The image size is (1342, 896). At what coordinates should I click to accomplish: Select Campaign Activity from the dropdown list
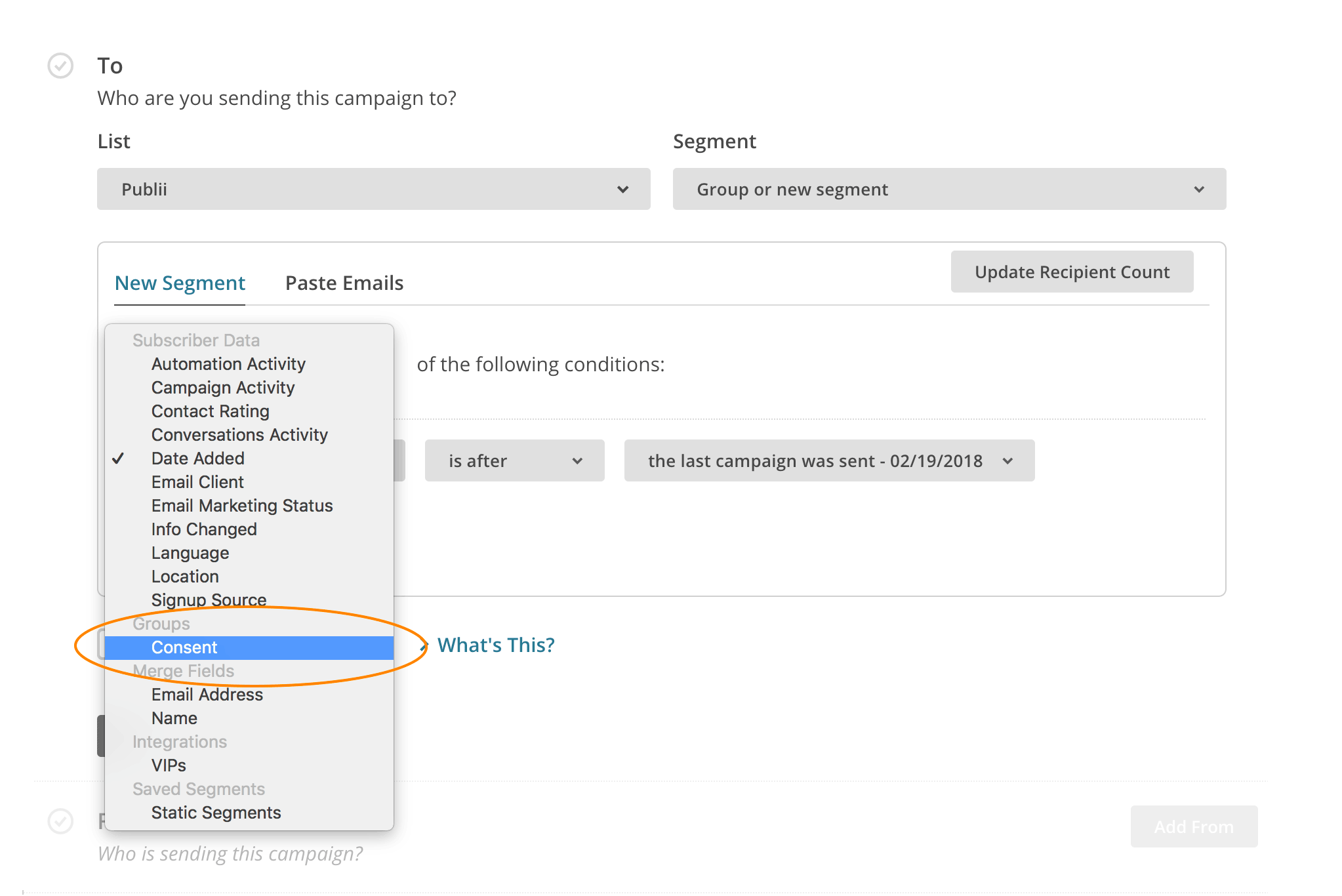(223, 387)
